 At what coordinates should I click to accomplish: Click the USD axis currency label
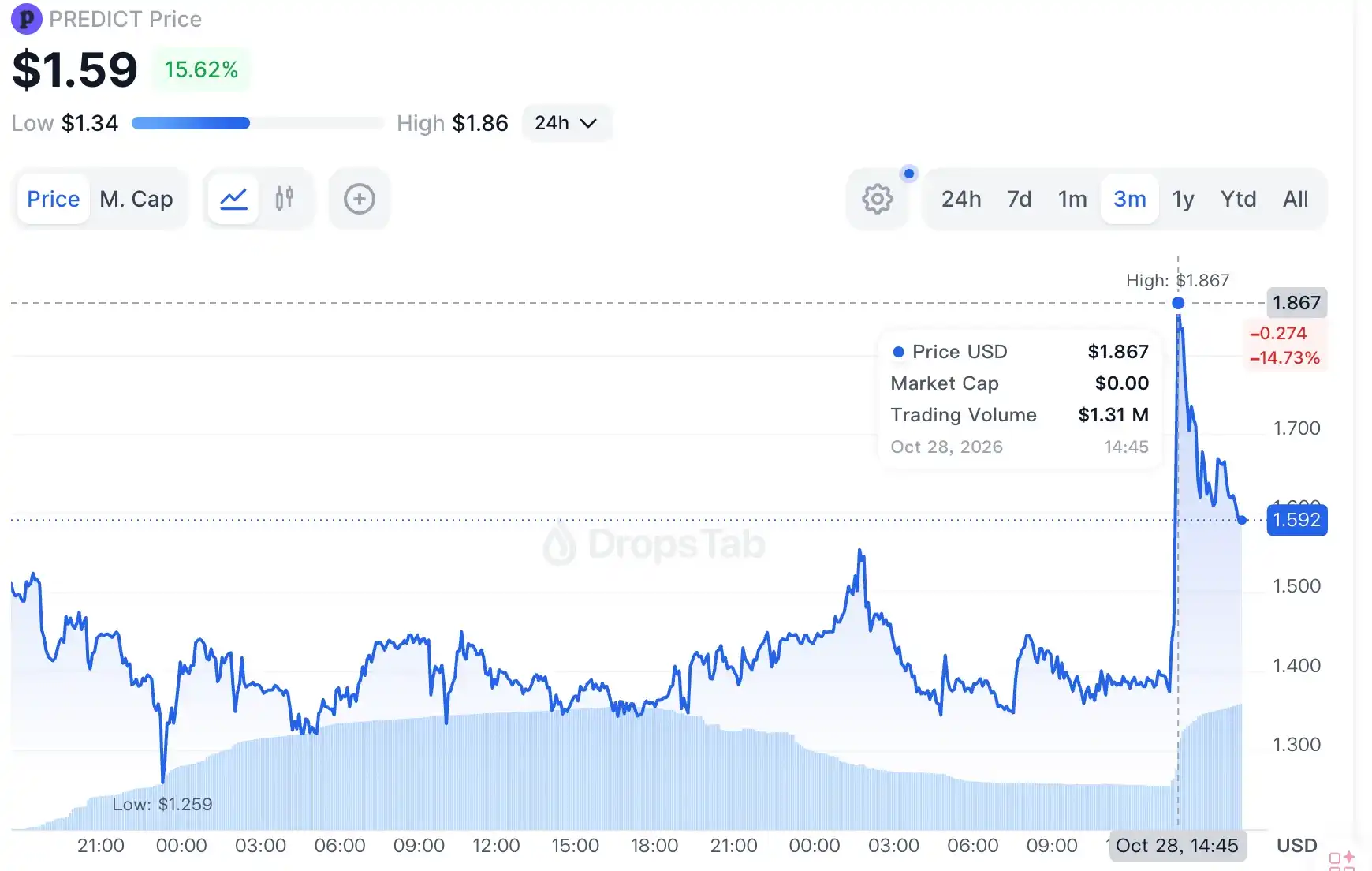tap(1296, 846)
